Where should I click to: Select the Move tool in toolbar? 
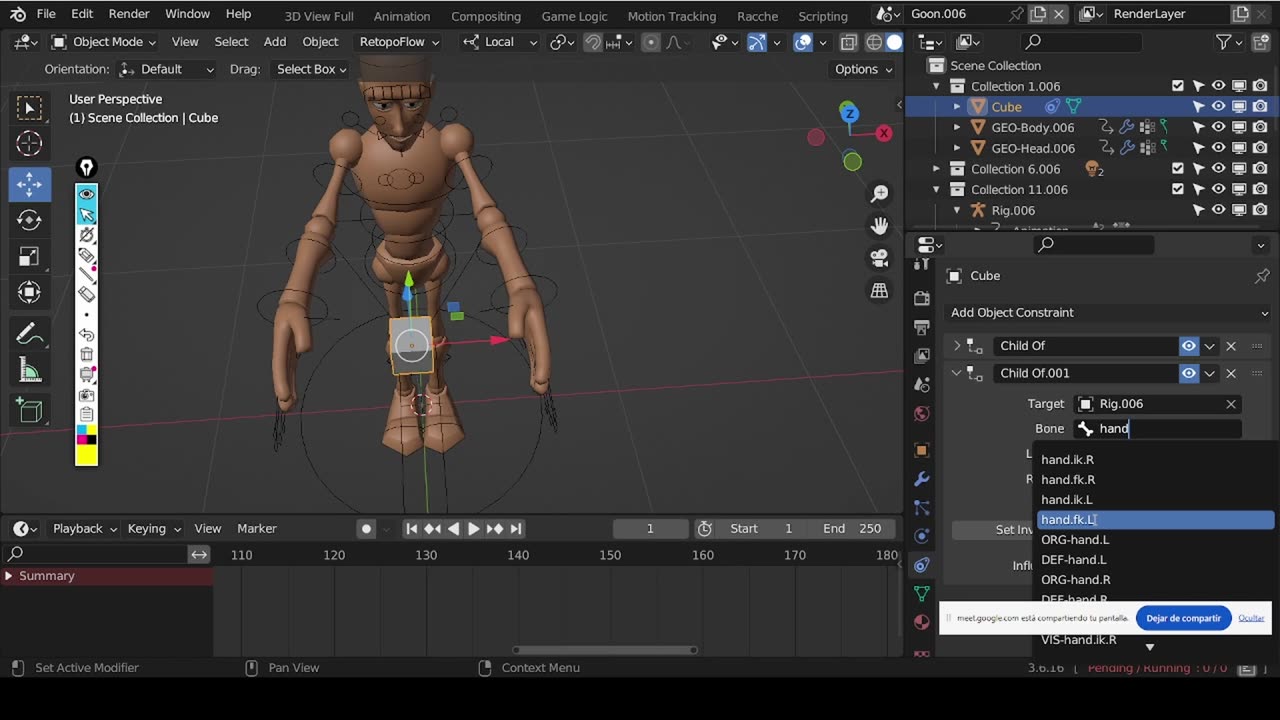[29, 183]
